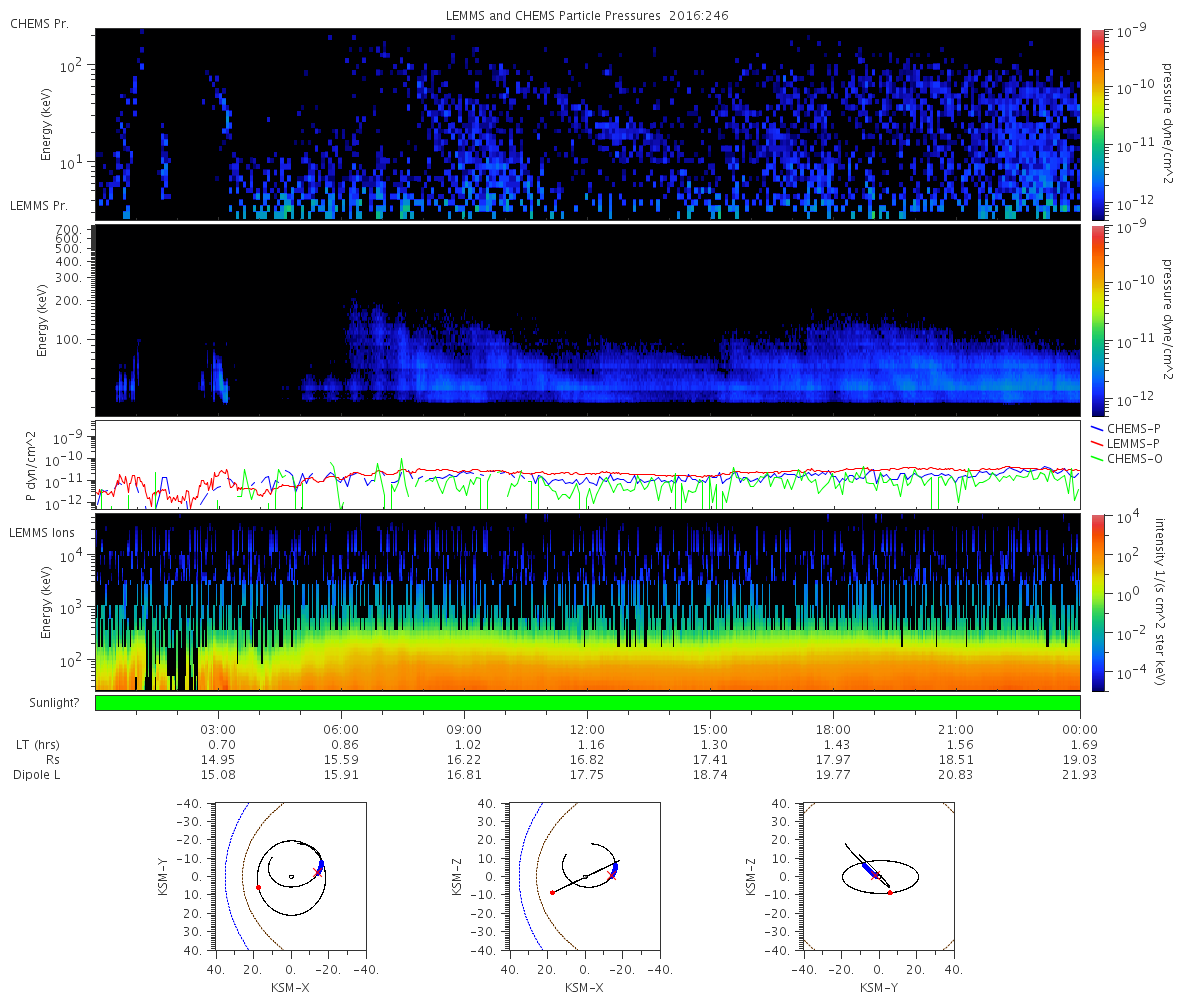Click the 21:00 time tick label
This screenshot has width=1200, height=1000.
tap(957, 729)
